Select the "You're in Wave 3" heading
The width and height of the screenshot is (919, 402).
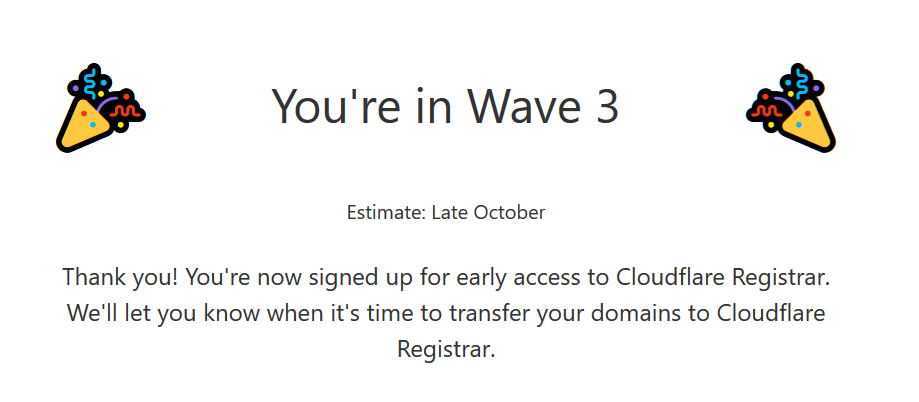445,106
